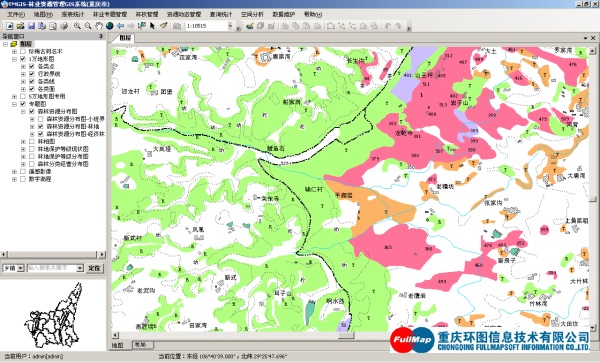The height and width of the screenshot is (363, 600).
Task: Select the zoom out magnifier tool
Action: 88,26
